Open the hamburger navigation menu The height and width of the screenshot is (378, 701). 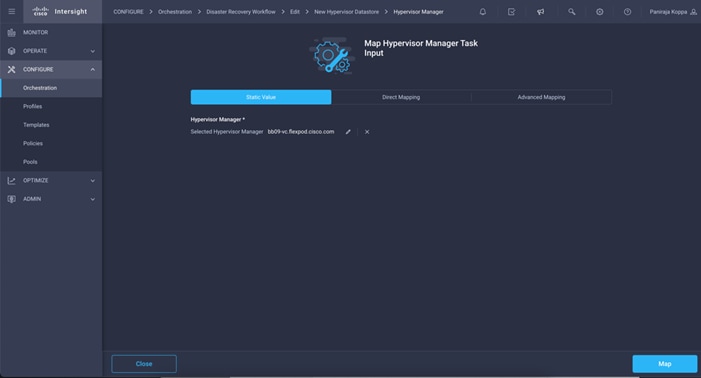pos(12,11)
